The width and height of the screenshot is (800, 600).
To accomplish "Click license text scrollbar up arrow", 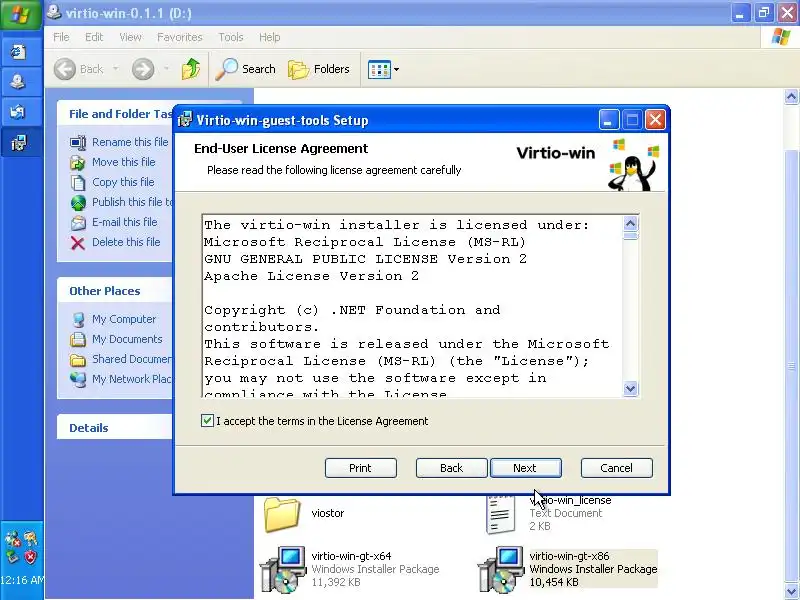I will click(x=631, y=223).
